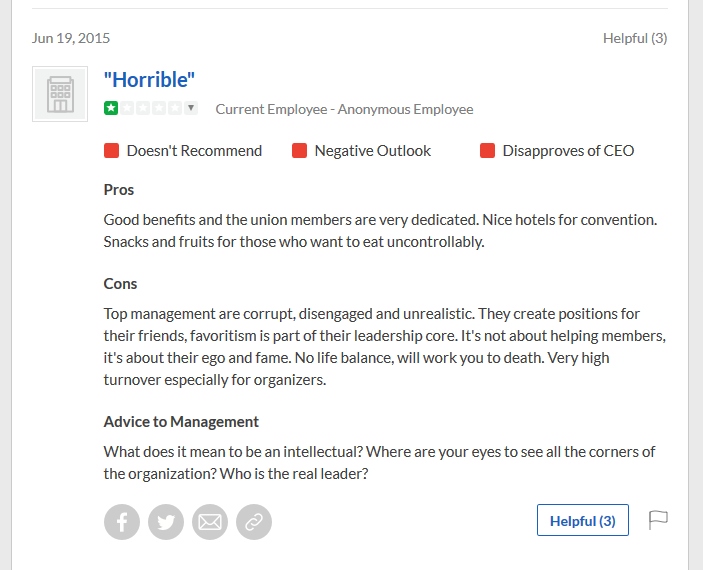Image resolution: width=703 pixels, height=570 pixels.
Task: Click the Jun 19, 2015 review date
Action: pos(71,38)
